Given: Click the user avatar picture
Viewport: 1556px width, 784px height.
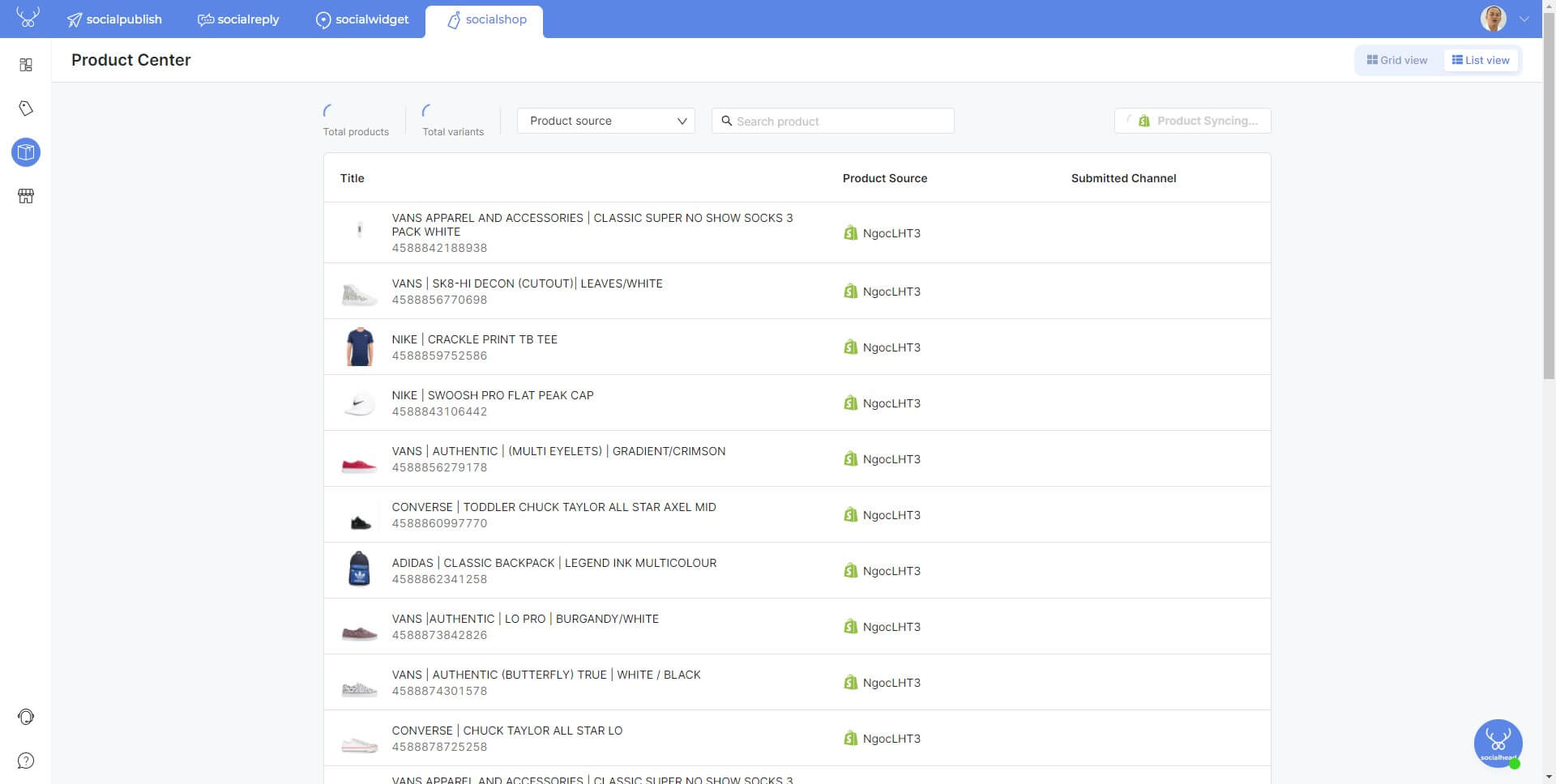Looking at the screenshot, I should [x=1493, y=19].
